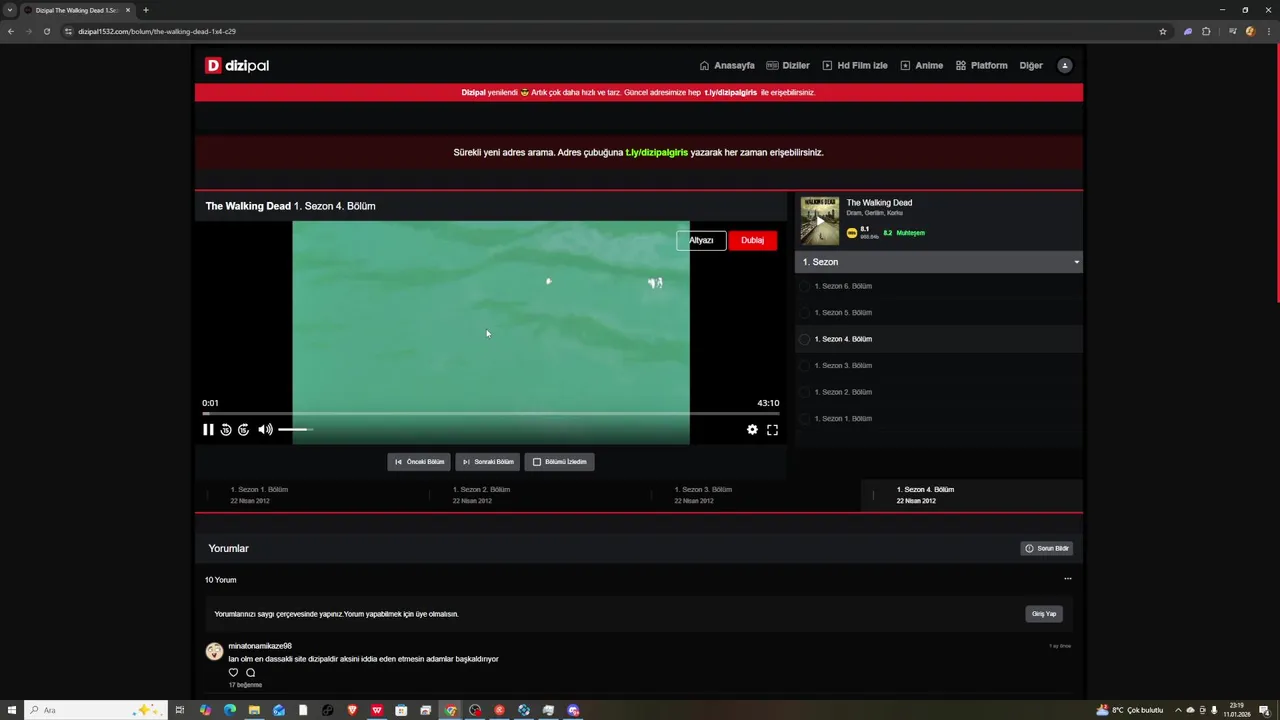Open the 1. Sezon dropdown
This screenshot has width=1280, height=720.
[938, 262]
